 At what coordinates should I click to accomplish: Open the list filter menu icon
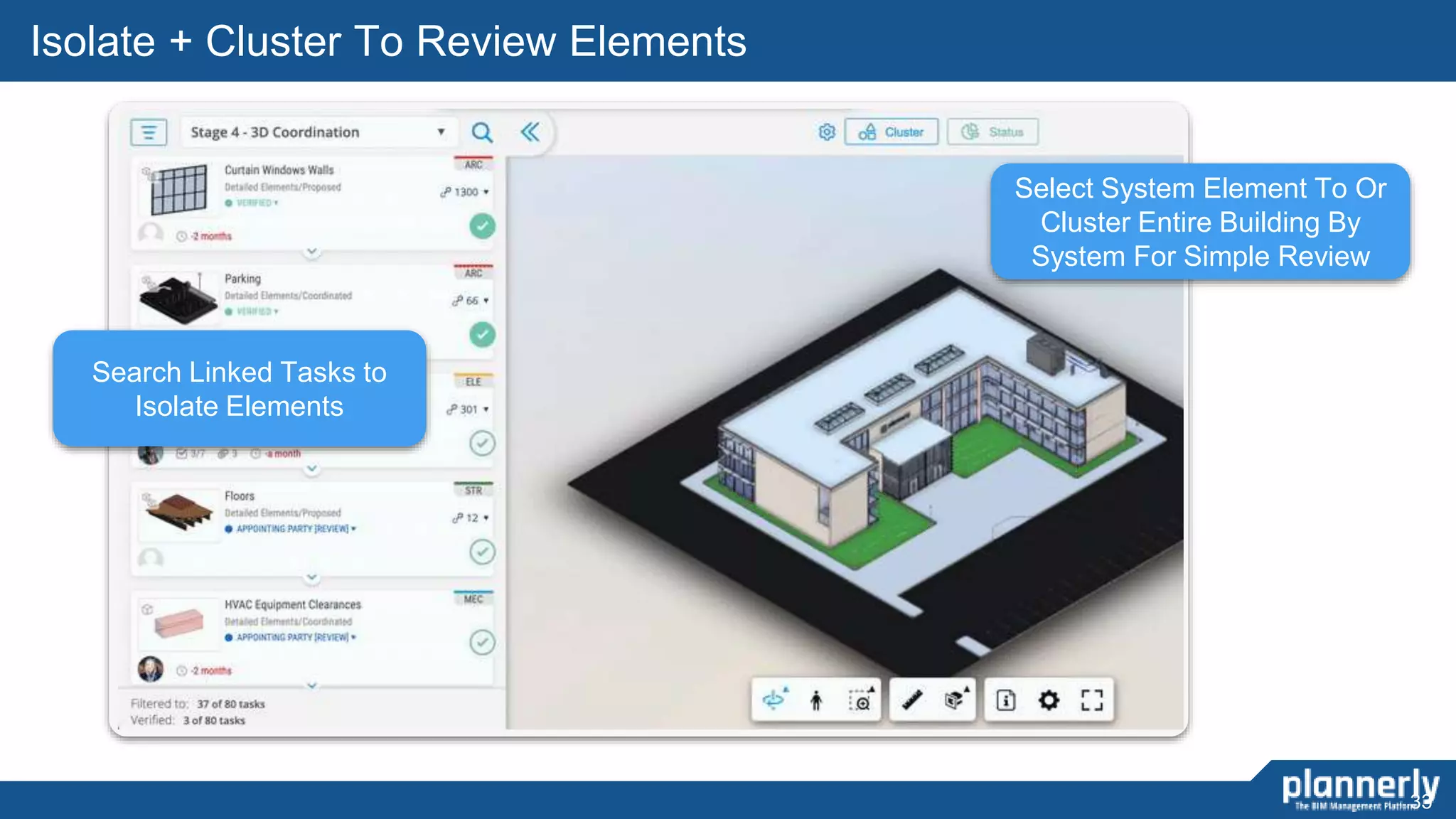pyautogui.click(x=149, y=132)
